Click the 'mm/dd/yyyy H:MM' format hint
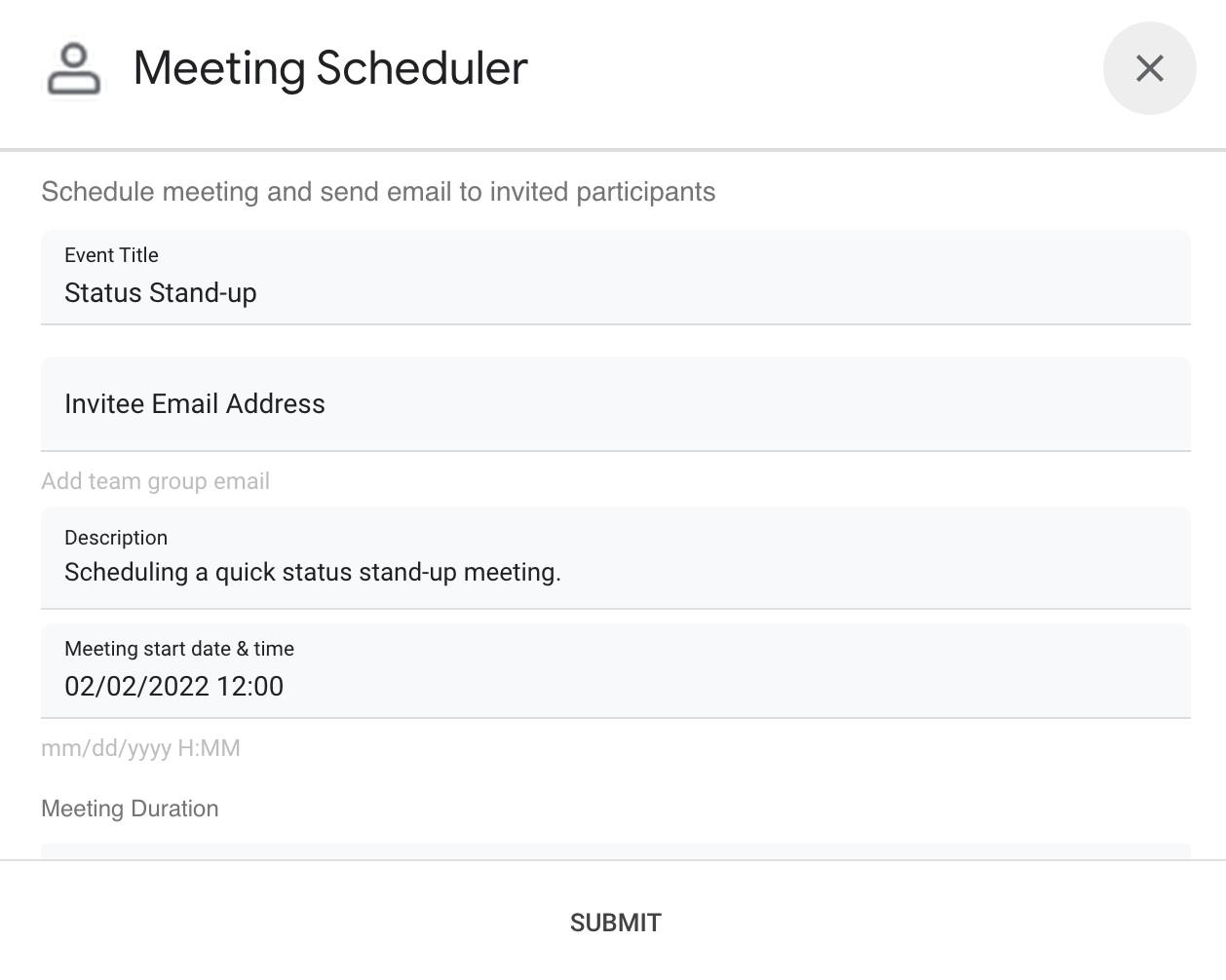 141,747
